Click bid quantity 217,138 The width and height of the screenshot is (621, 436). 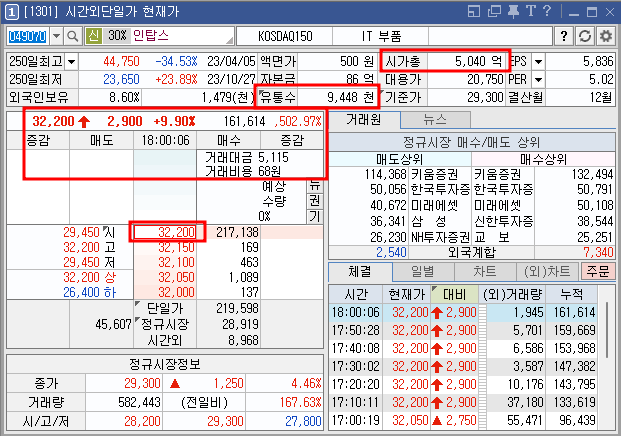(x=237, y=232)
